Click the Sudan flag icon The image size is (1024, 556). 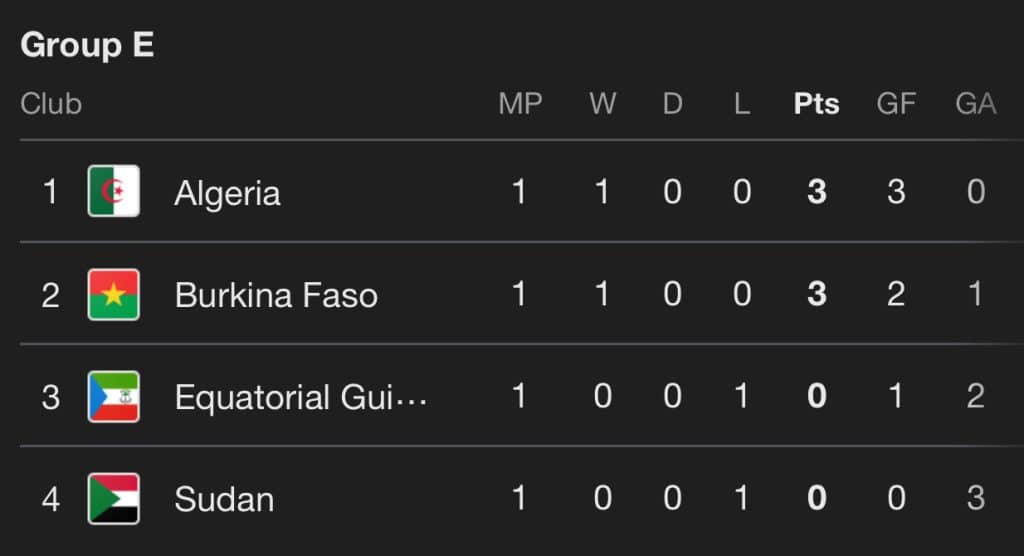pos(113,499)
